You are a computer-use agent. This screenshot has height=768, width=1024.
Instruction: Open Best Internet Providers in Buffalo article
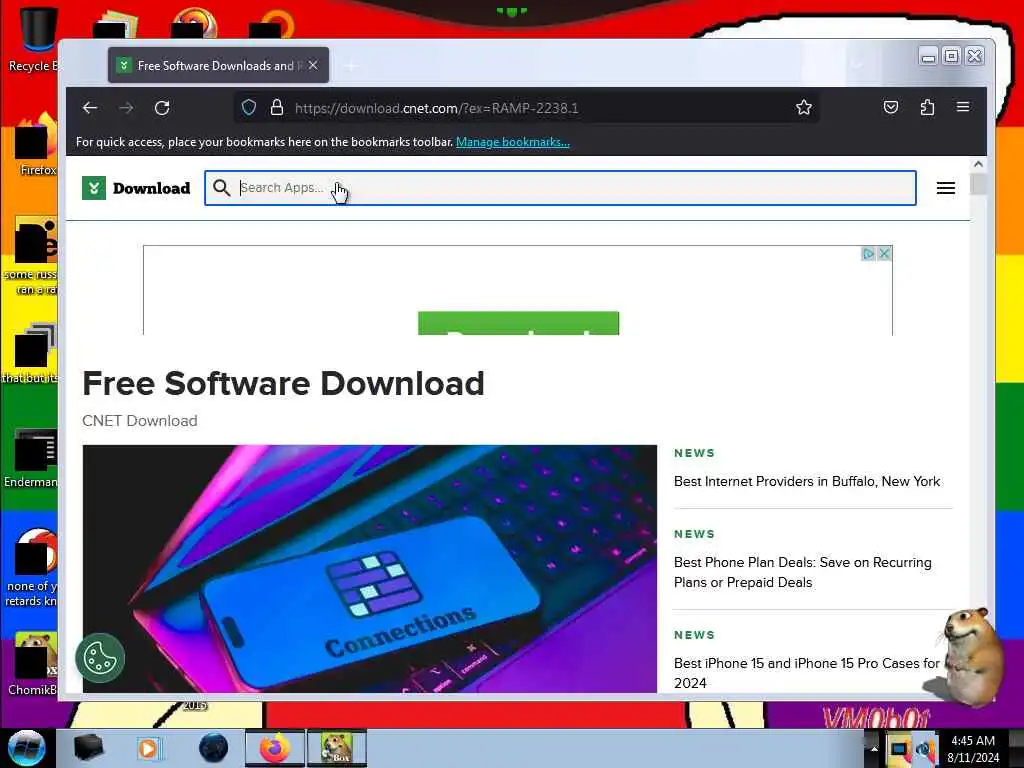[x=807, y=481]
